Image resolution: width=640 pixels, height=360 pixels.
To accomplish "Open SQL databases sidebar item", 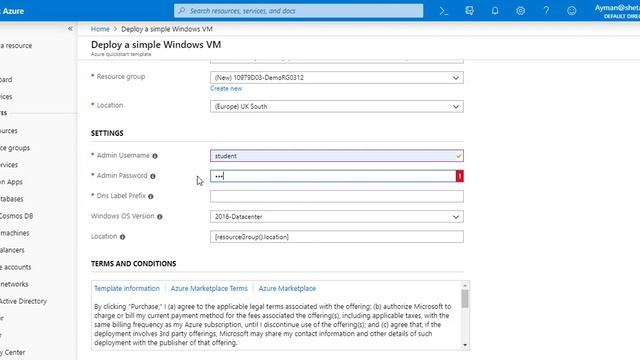I will [12, 199].
